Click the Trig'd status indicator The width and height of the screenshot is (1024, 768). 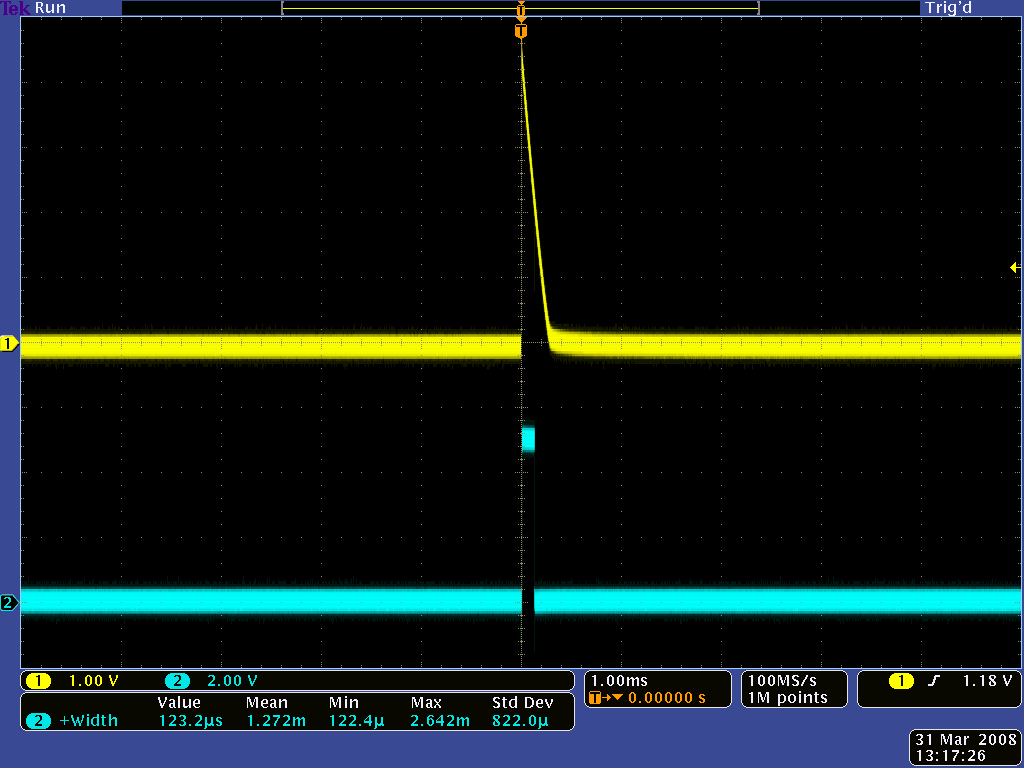948,8
